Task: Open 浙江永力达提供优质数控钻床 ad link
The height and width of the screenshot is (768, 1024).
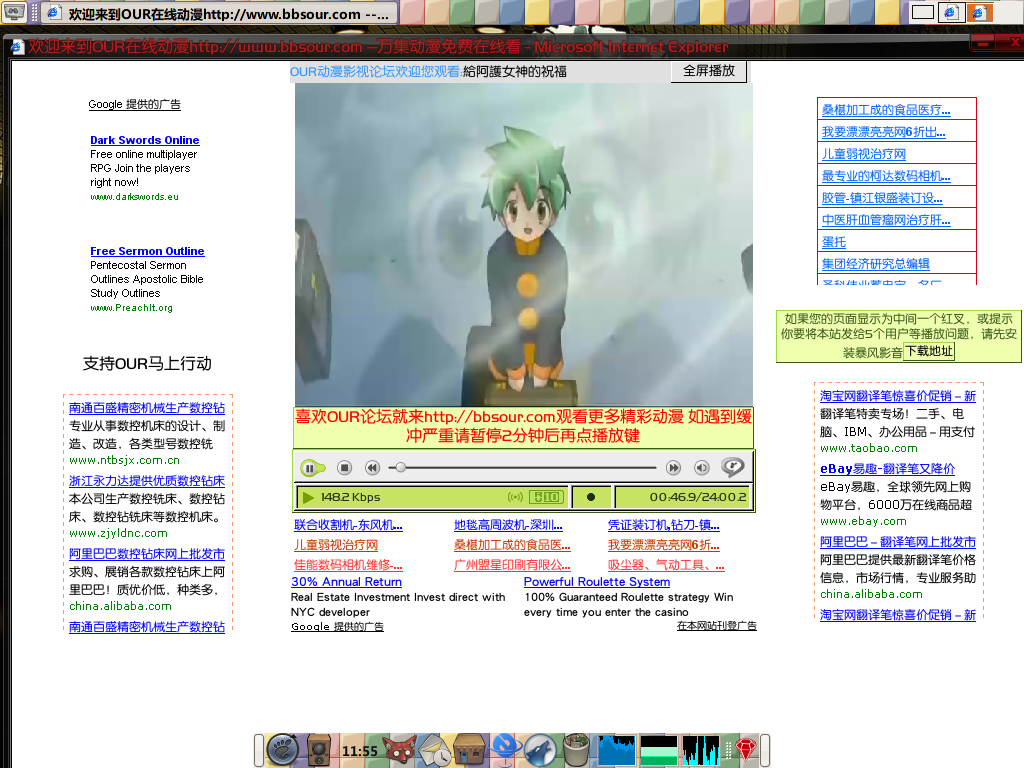Action: [x=147, y=481]
